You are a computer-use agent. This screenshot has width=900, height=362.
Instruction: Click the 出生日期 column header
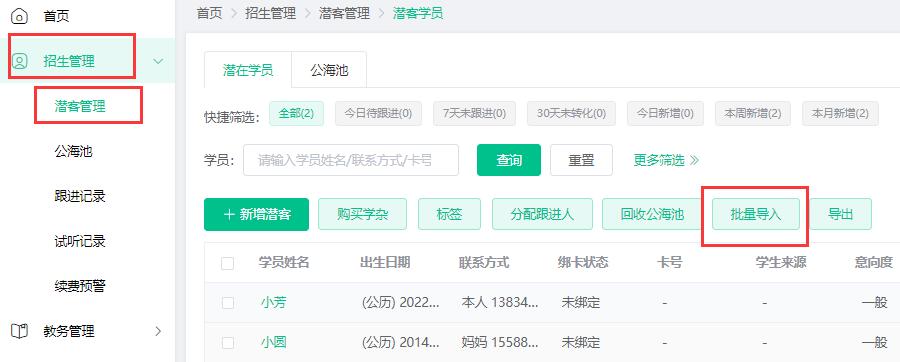tap(385, 263)
